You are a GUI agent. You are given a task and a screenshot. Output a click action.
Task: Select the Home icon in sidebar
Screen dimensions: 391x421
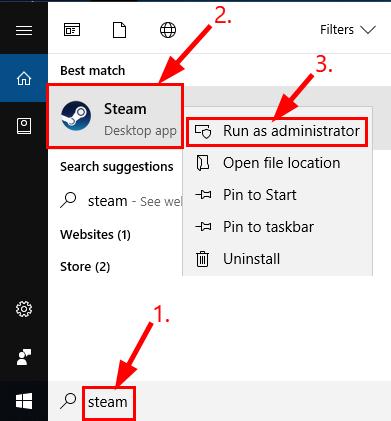pos(24,79)
